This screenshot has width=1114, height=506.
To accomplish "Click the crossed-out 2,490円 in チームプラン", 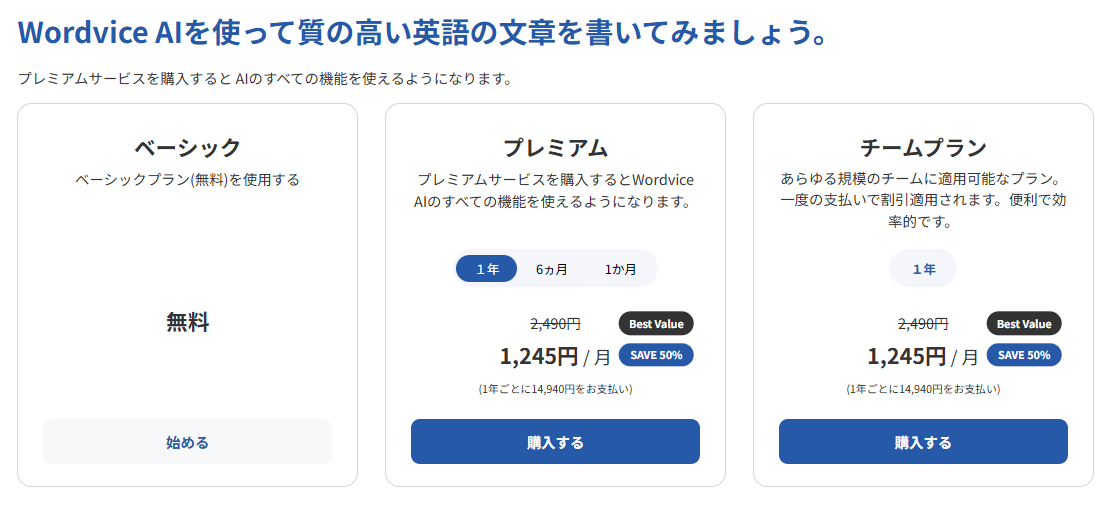I will (x=923, y=324).
